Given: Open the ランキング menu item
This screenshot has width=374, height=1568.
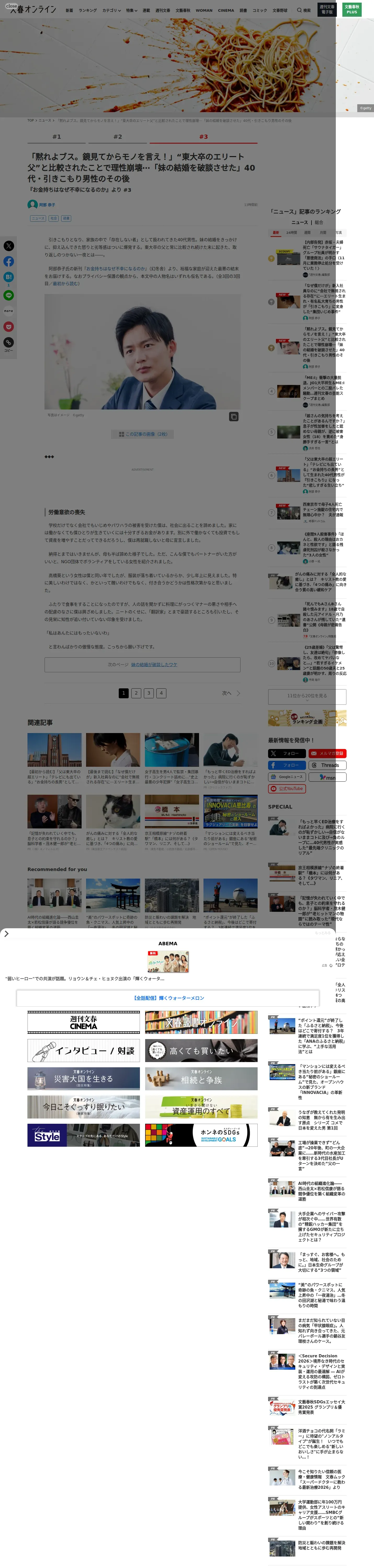Looking at the screenshot, I should pos(88,10).
